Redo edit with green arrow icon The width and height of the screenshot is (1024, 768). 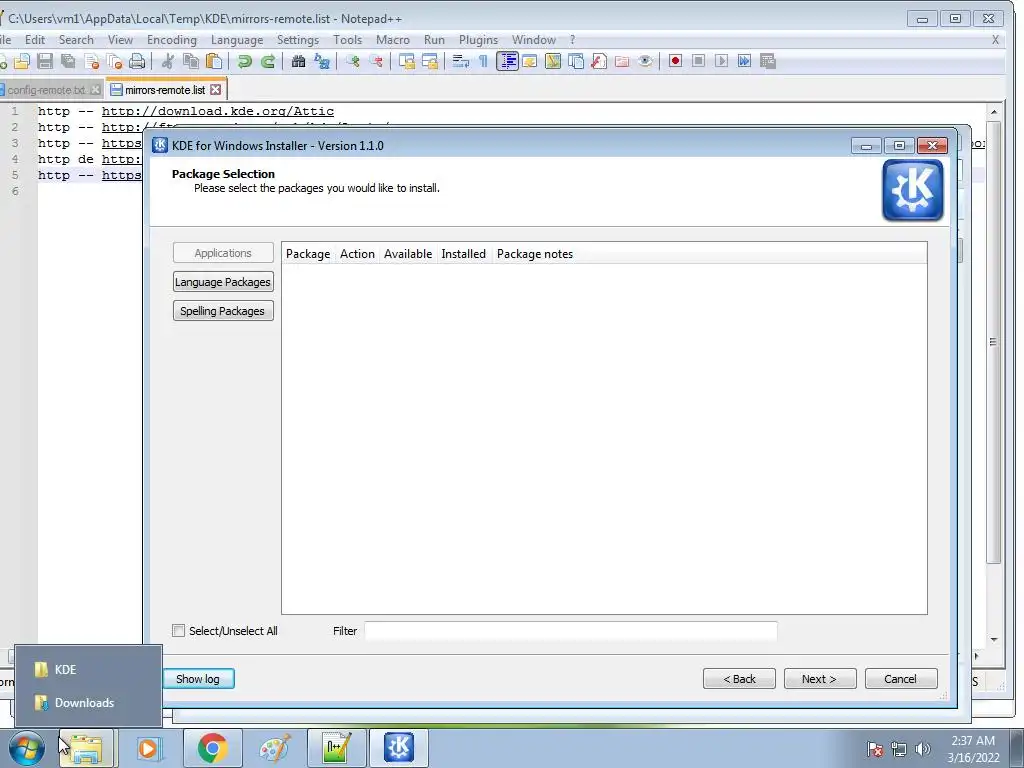pos(268,61)
